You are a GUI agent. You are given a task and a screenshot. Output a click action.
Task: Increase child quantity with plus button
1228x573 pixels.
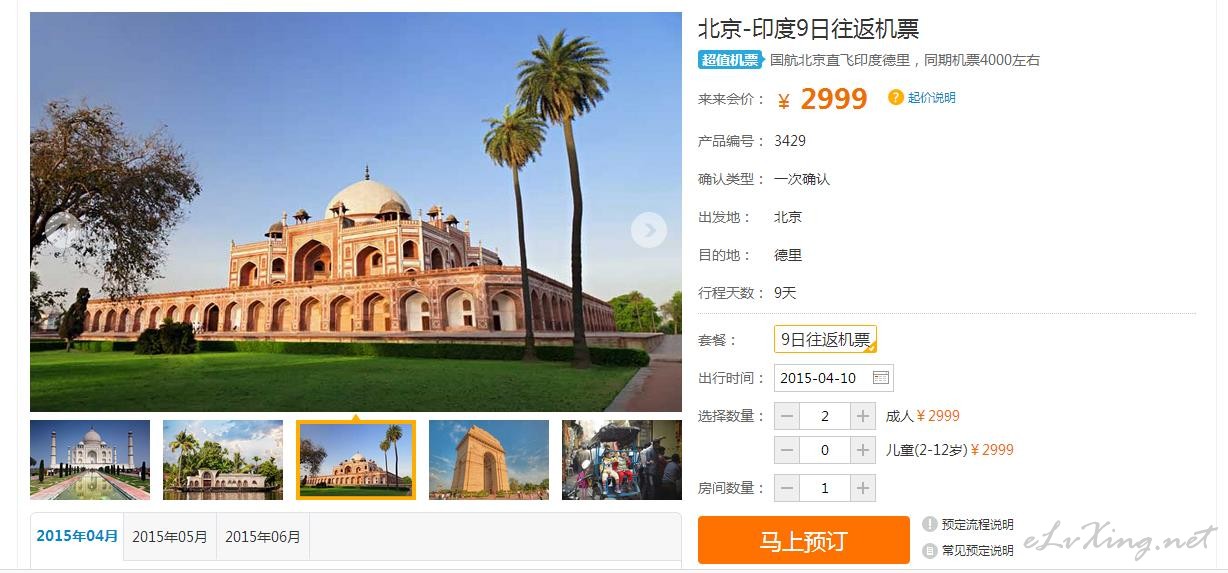point(863,450)
